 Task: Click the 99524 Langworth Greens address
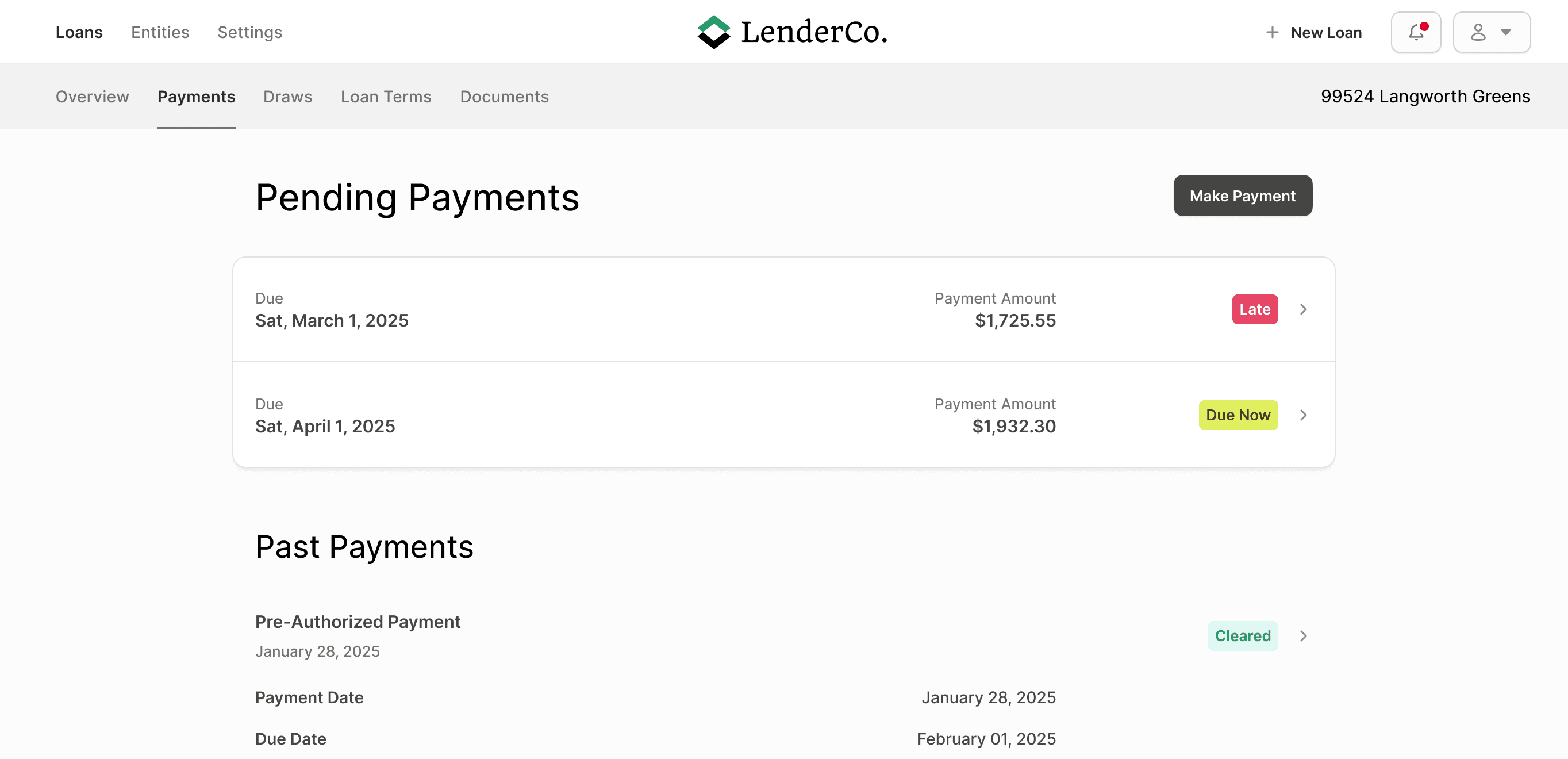[1425, 97]
